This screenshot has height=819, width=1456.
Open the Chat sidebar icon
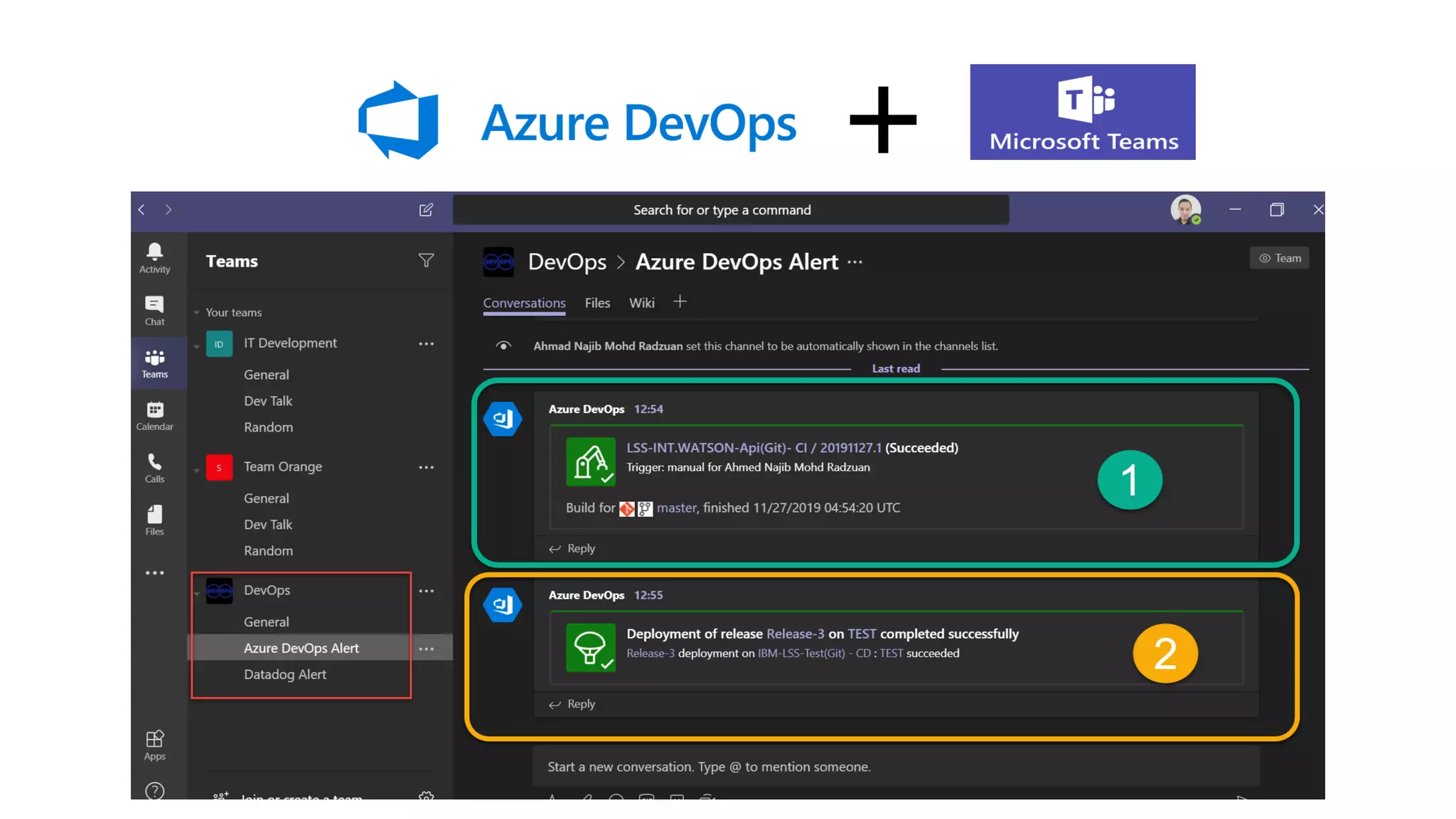[154, 311]
